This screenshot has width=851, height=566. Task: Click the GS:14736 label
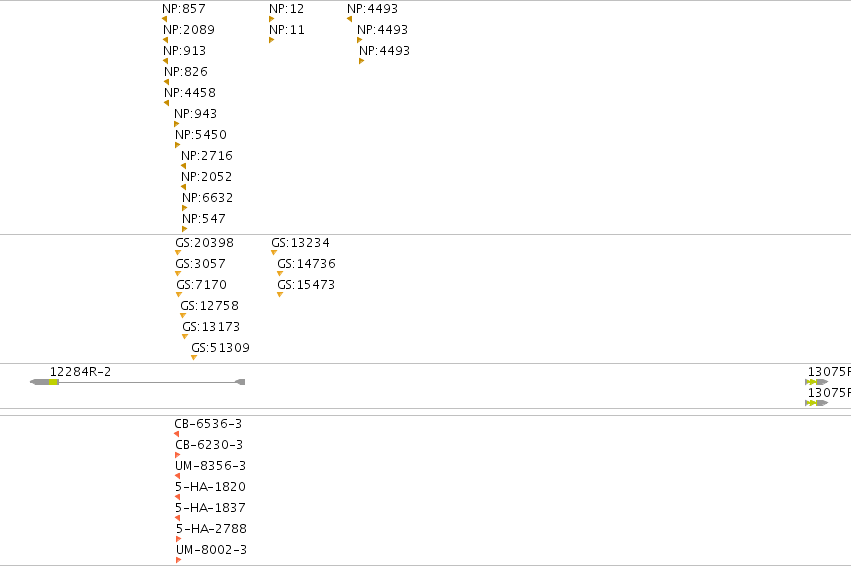[307, 264]
